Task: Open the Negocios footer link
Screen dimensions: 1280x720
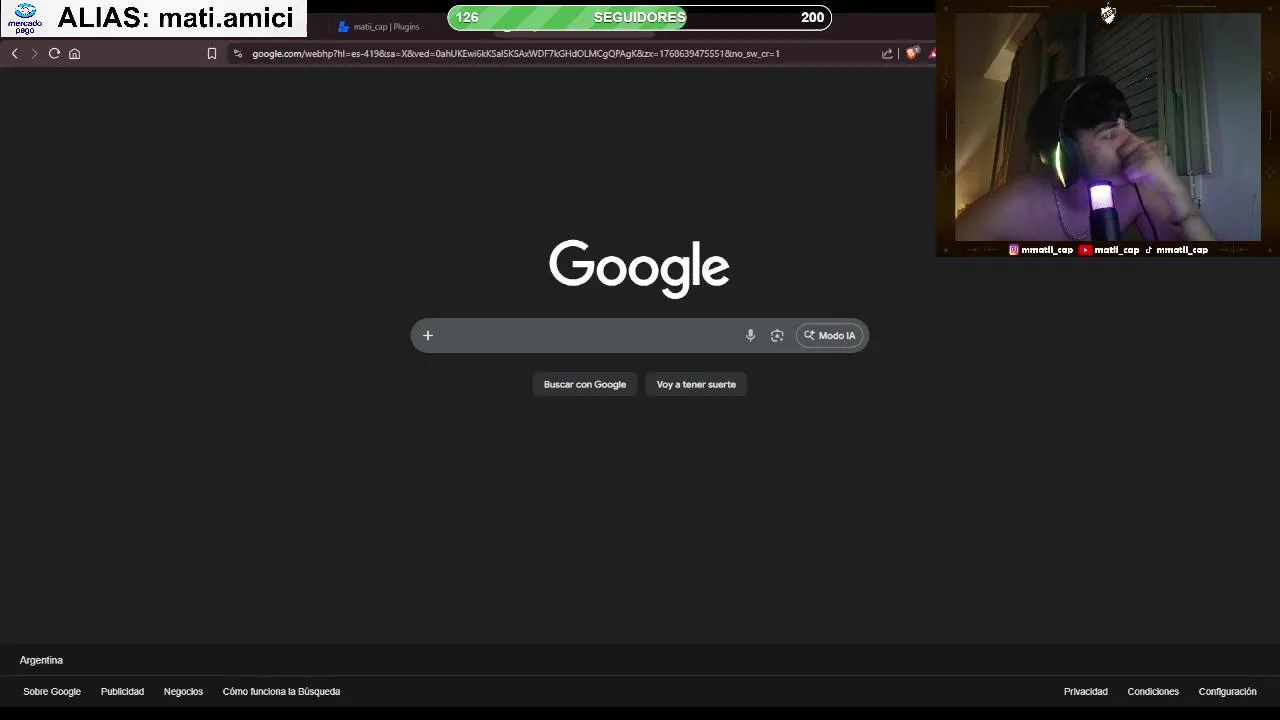Action: [183, 691]
